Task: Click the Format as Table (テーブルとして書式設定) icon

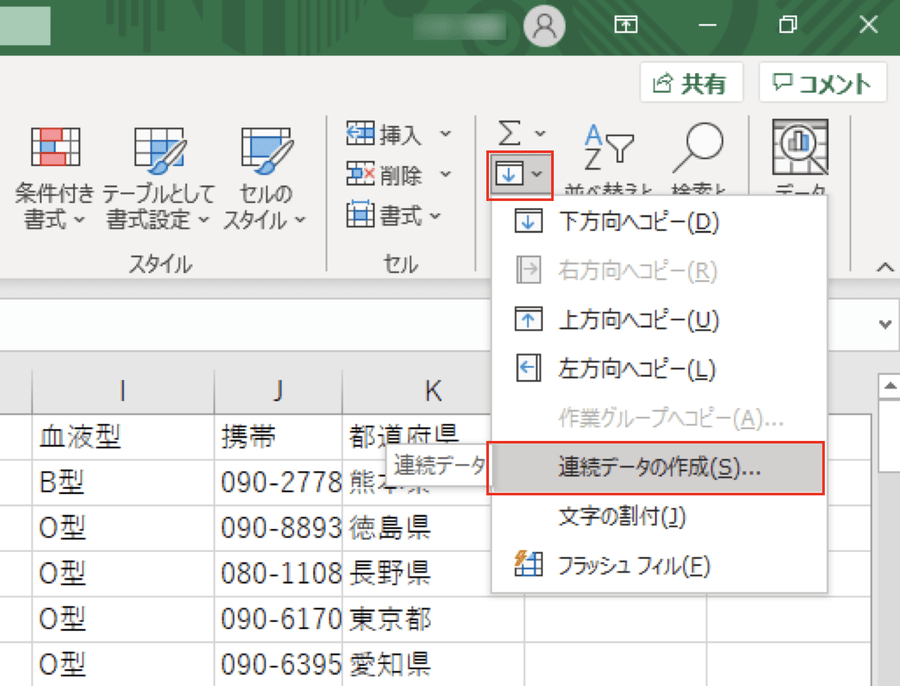Action: point(160,149)
